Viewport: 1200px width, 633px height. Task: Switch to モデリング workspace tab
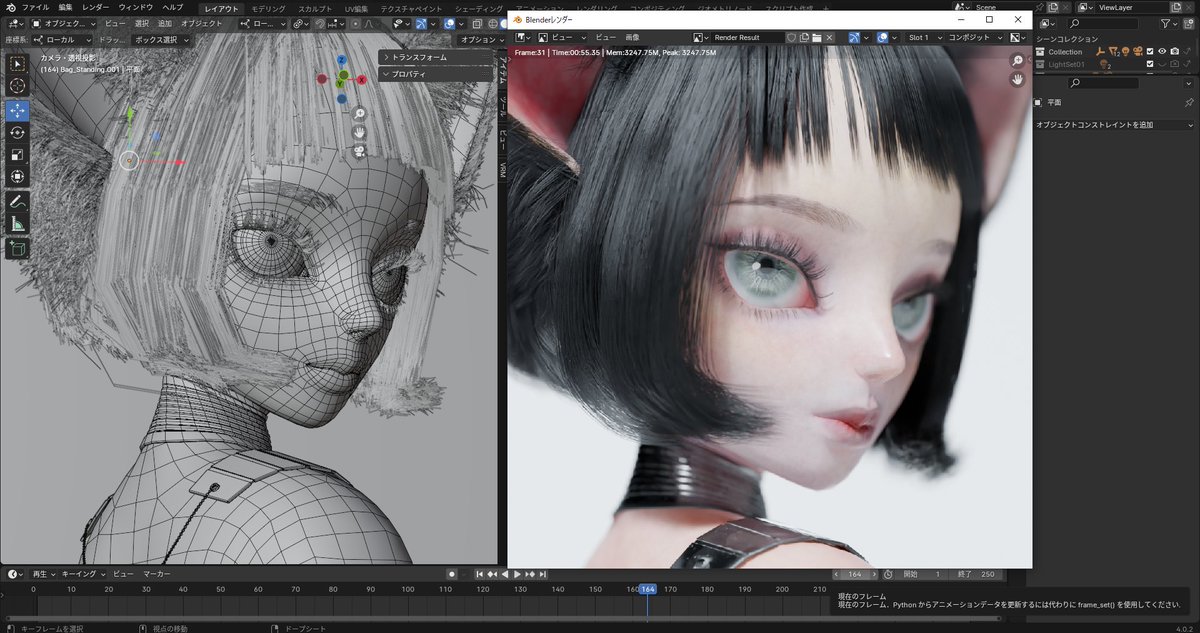267,8
